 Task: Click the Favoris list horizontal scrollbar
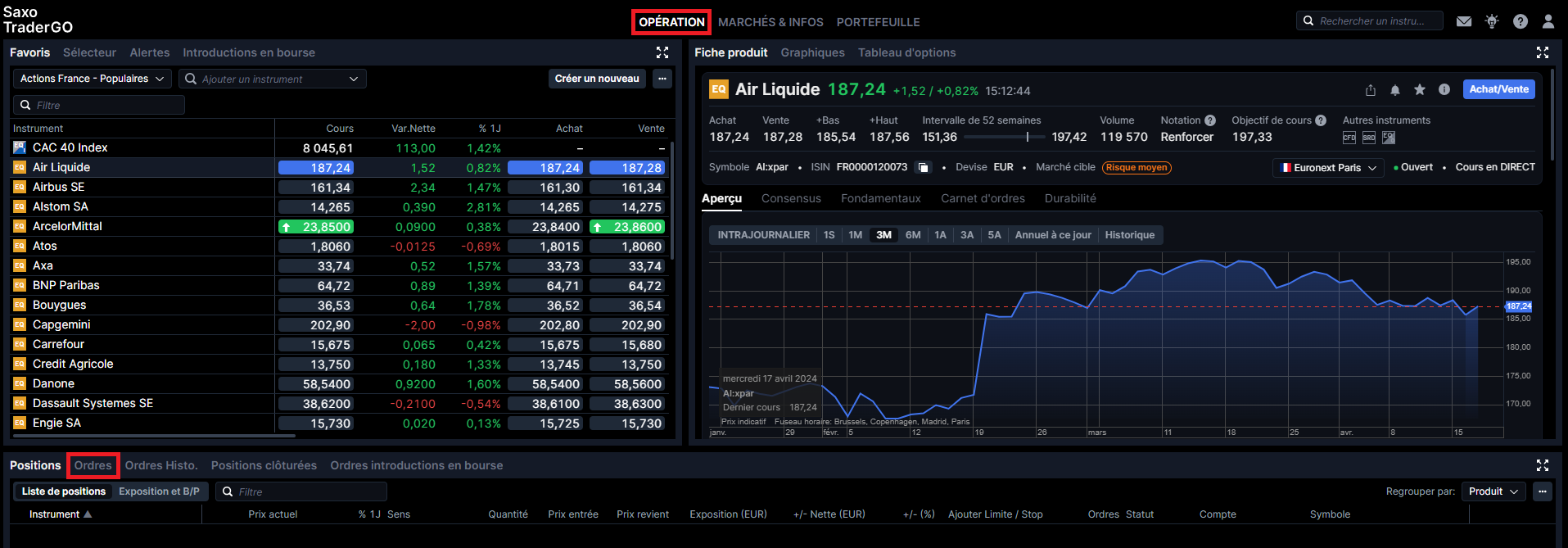(x=153, y=436)
